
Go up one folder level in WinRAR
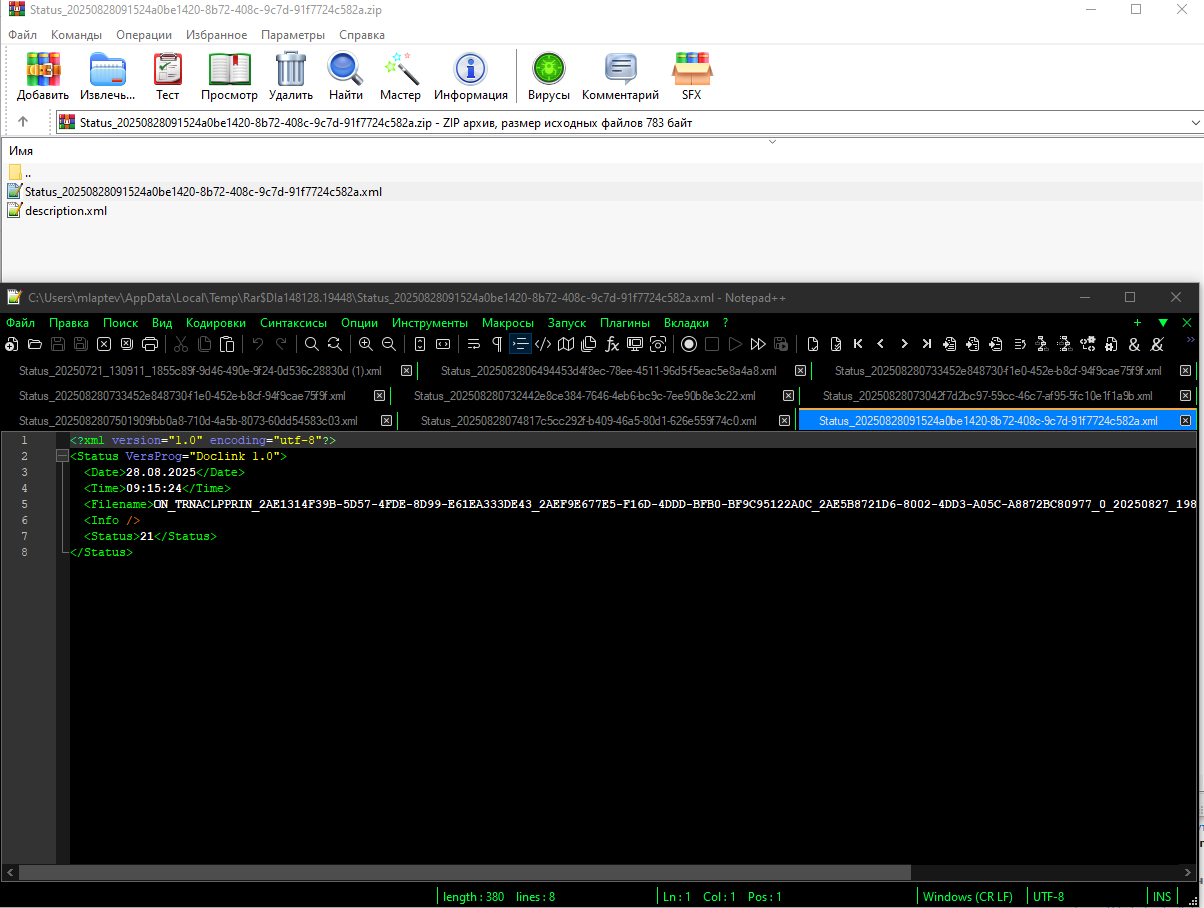pyautogui.click(x=22, y=122)
